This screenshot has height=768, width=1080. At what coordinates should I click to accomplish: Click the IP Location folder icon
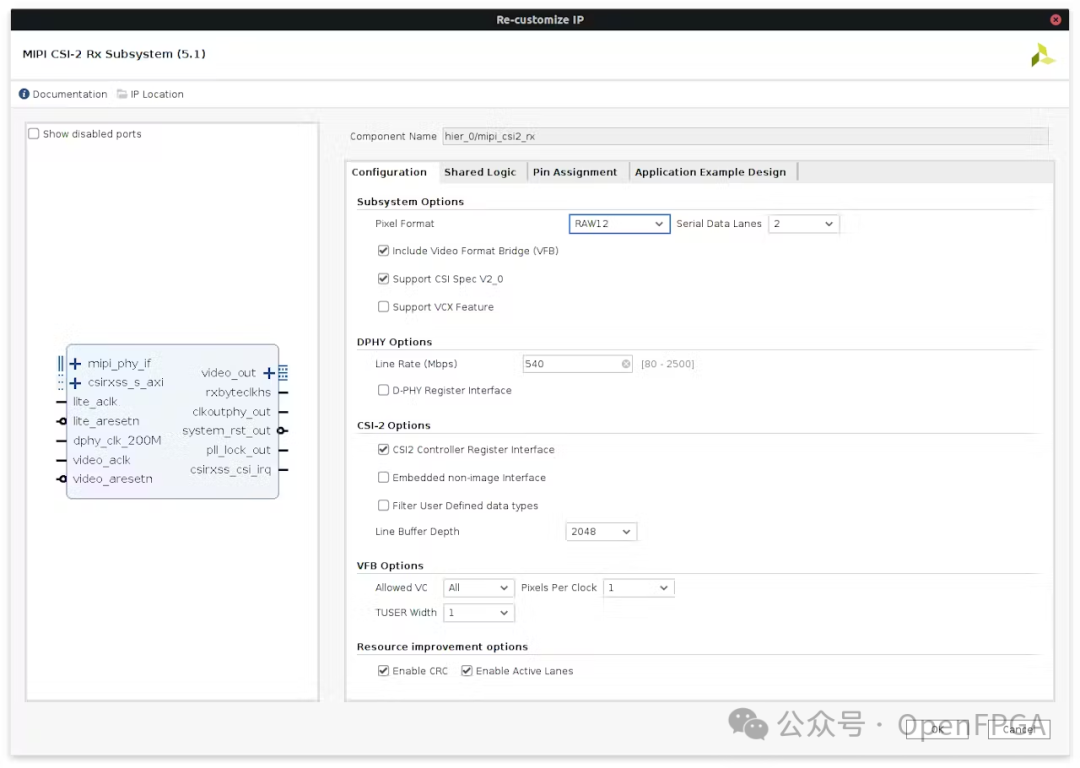pyautogui.click(x=122, y=94)
